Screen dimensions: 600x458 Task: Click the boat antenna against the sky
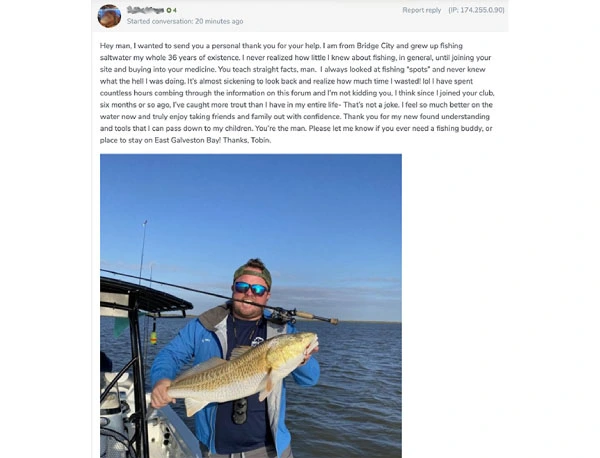pyautogui.click(x=142, y=251)
